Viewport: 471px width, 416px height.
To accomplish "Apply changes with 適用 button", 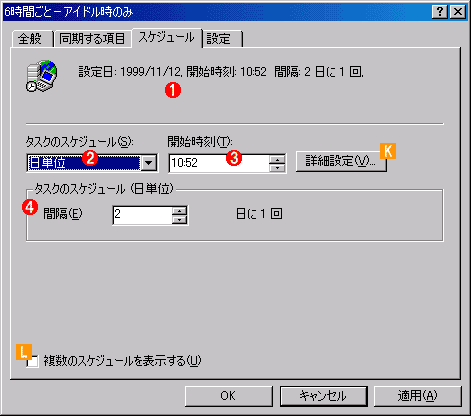I will (417, 396).
